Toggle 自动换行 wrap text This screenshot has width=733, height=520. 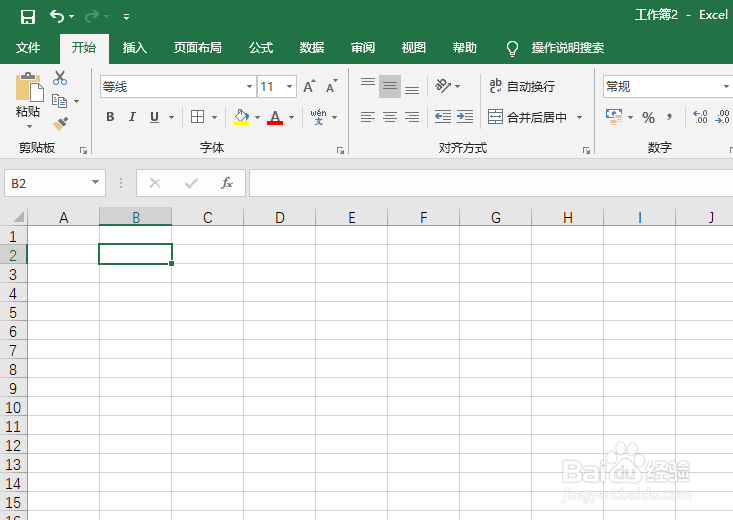click(x=522, y=86)
